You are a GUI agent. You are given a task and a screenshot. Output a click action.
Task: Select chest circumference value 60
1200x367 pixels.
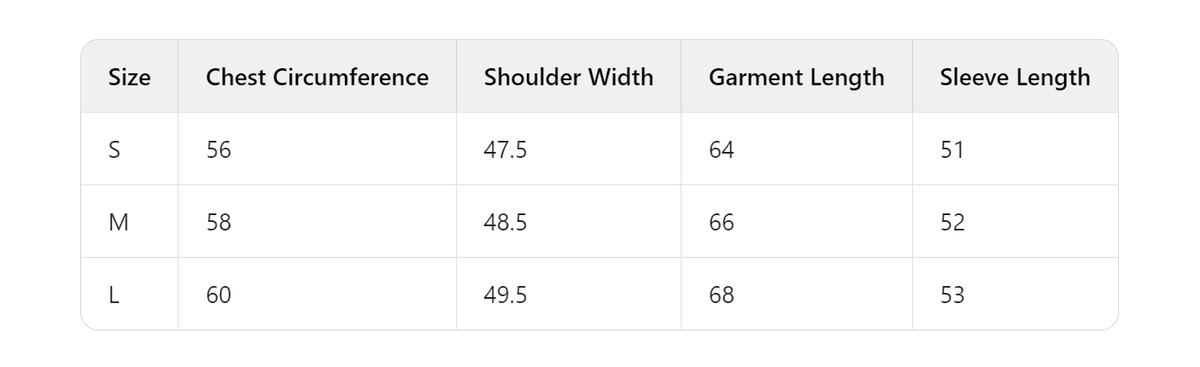[x=218, y=295]
